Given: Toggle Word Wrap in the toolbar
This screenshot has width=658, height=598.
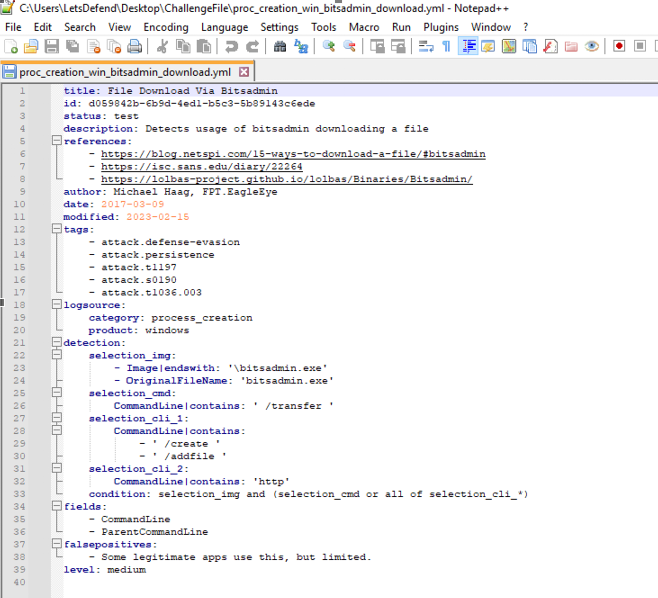Looking at the screenshot, I should coord(426,46).
